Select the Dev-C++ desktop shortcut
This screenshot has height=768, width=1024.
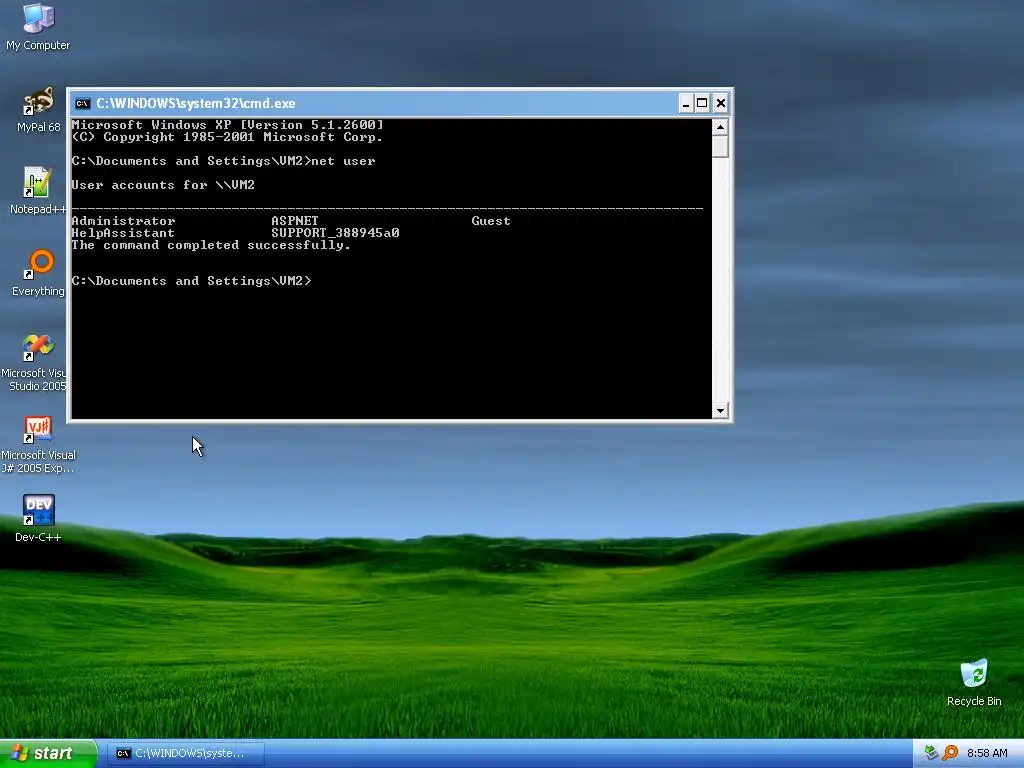[38, 519]
